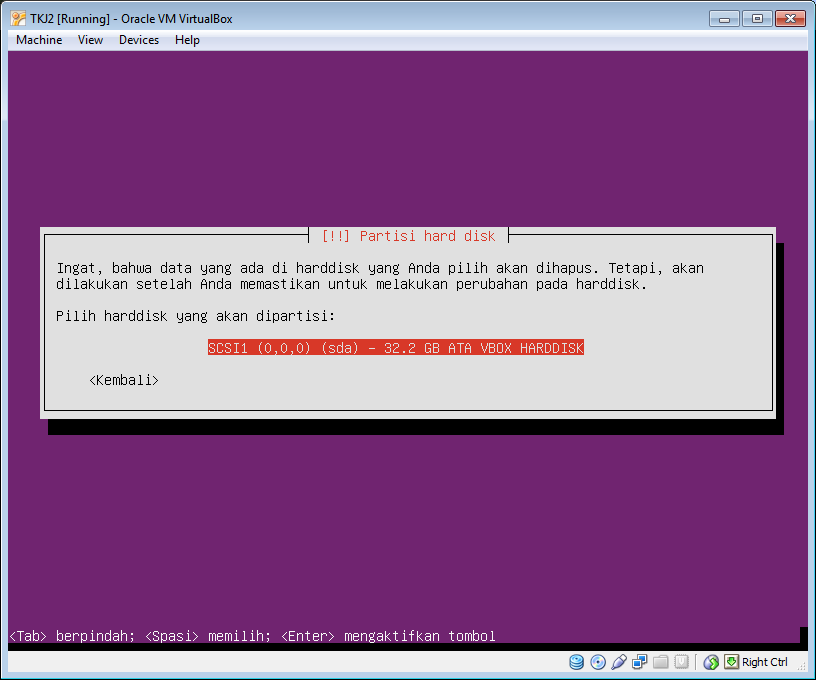Click the optical drives CD icon

(598, 662)
